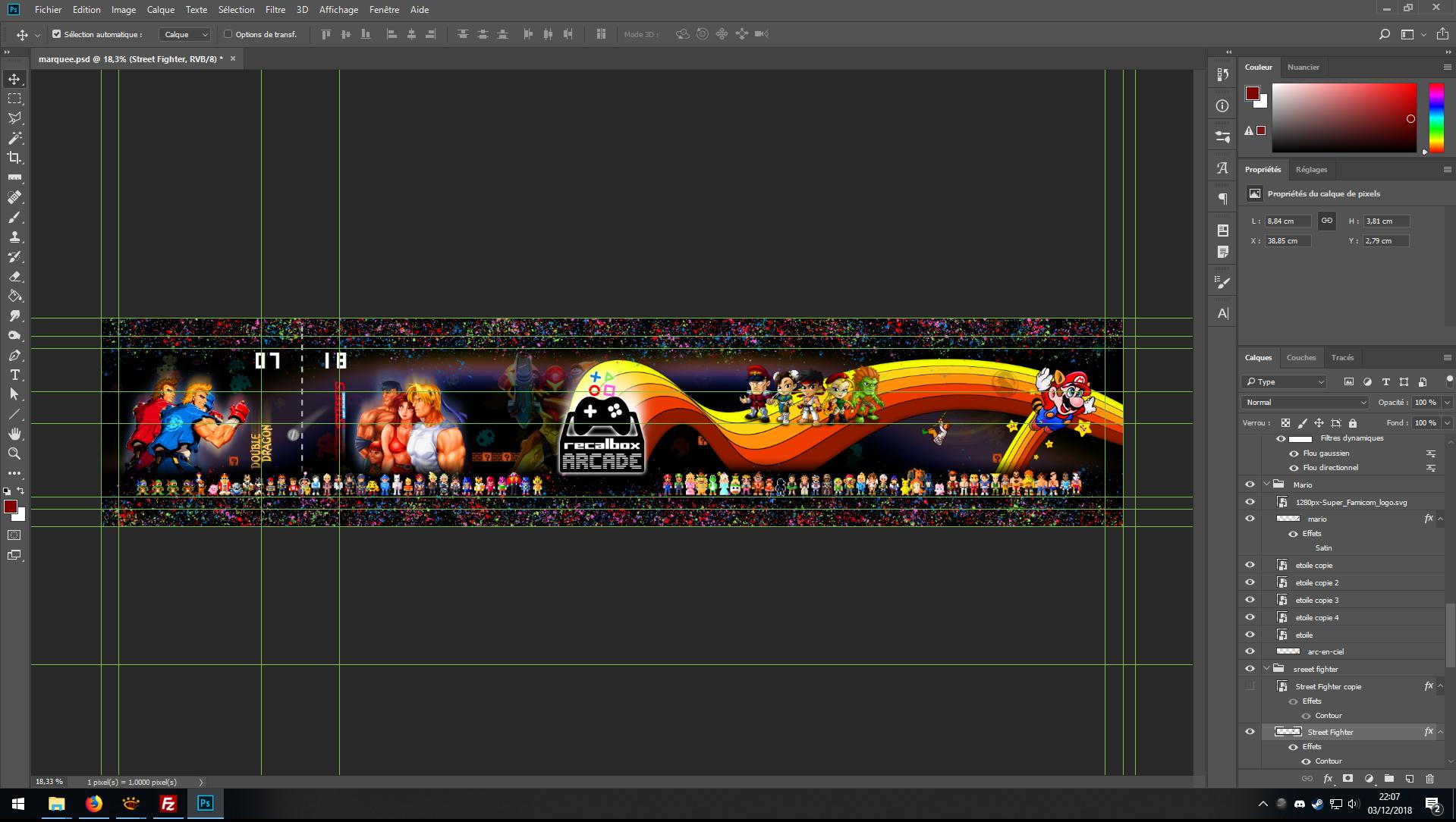Select the Rectangular Marquee tool
The height and width of the screenshot is (822, 1456).
(14, 99)
